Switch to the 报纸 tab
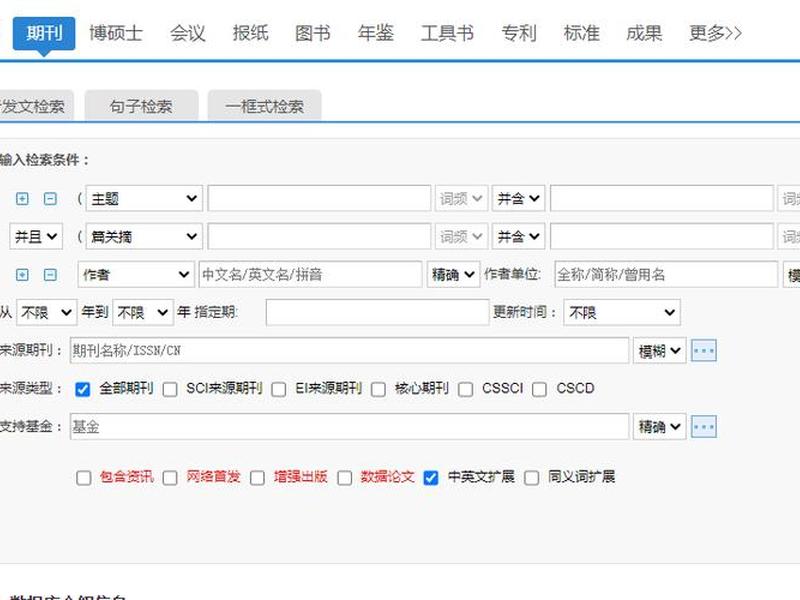Image resolution: width=800 pixels, height=600 pixels. coord(250,34)
